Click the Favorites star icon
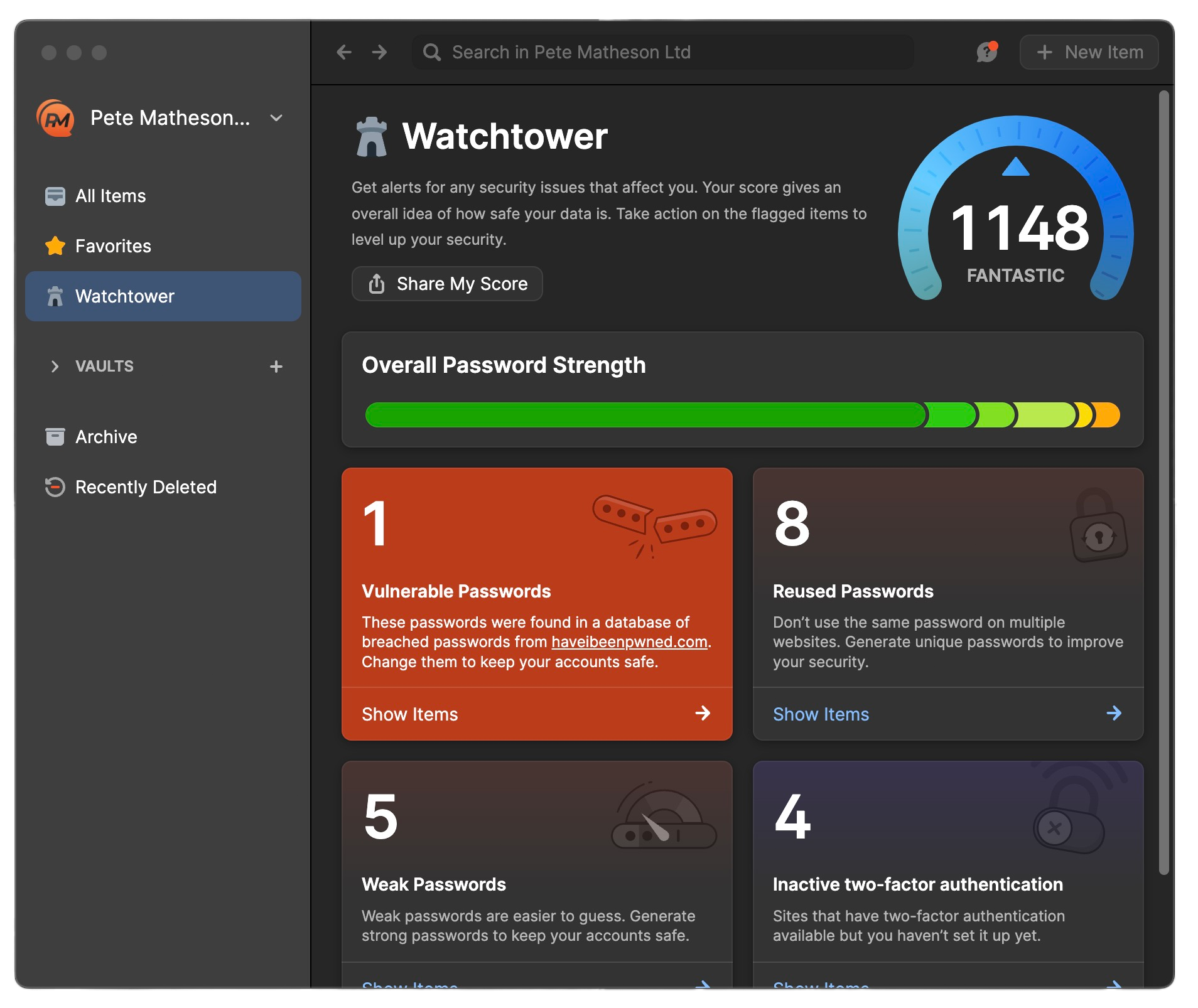This screenshot has height=1008, width=1198. (x=55, y=246)
